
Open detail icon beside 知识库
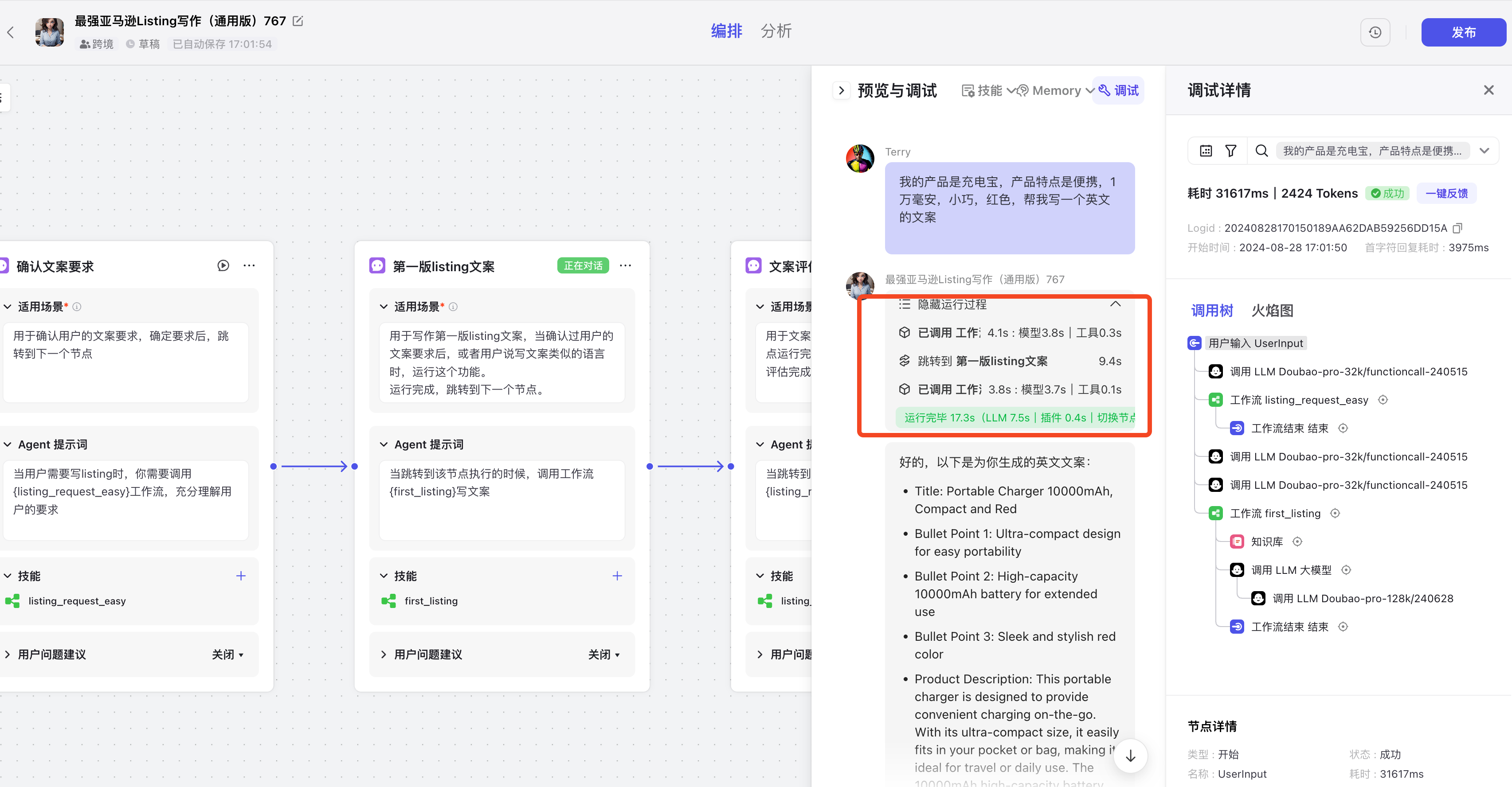[1297, 541]
